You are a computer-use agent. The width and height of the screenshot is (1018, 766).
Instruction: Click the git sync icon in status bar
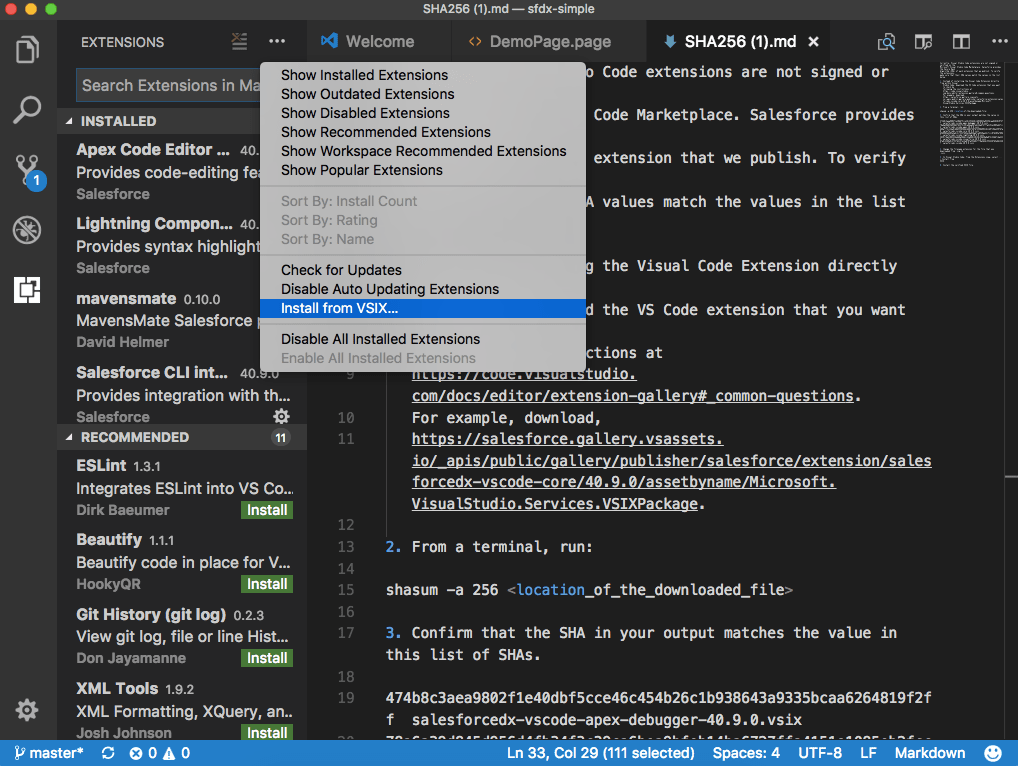[108, 753]
